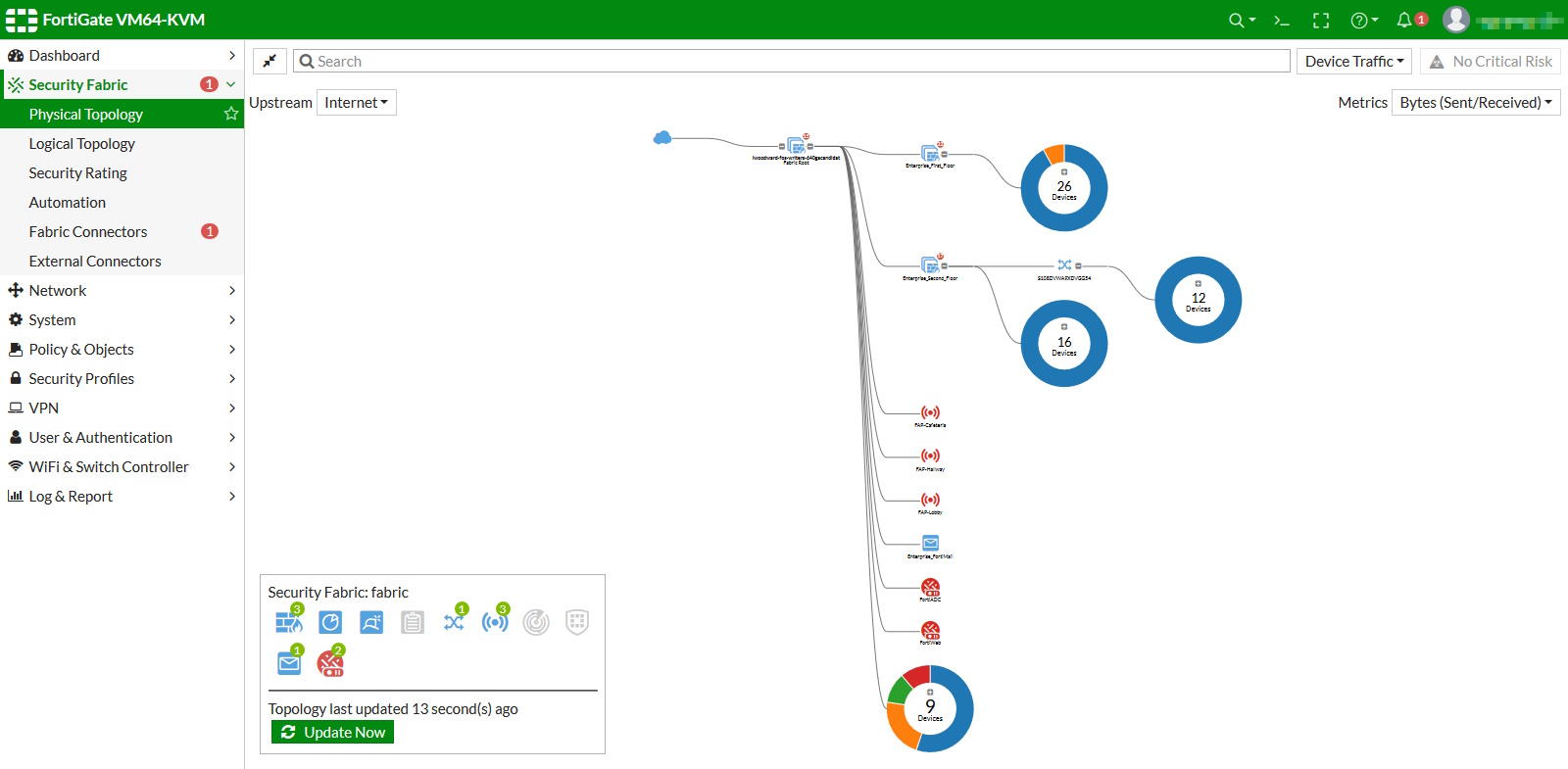Expand the 16 Devices group
This screenshot has height=769, width=1568.
tap(1064, 327)
